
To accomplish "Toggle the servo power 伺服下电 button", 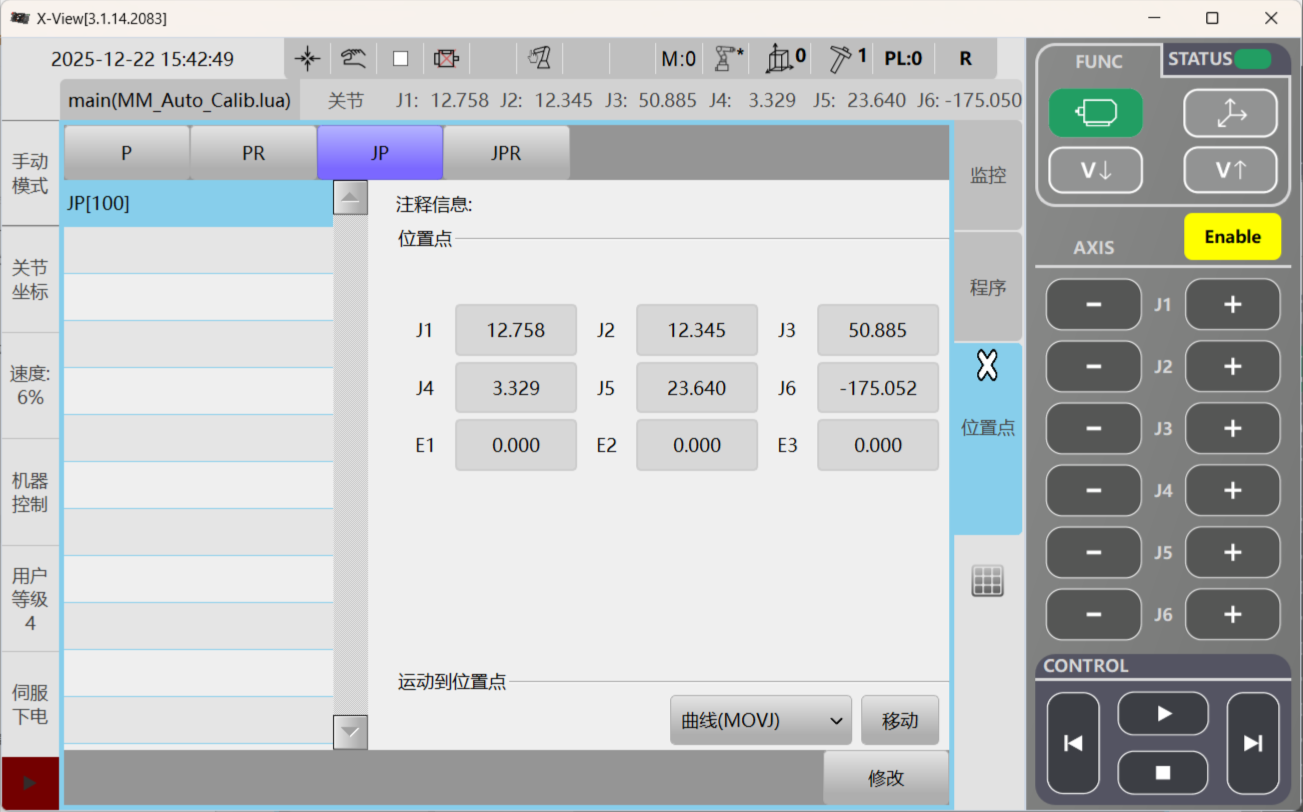I will (30, 704).
